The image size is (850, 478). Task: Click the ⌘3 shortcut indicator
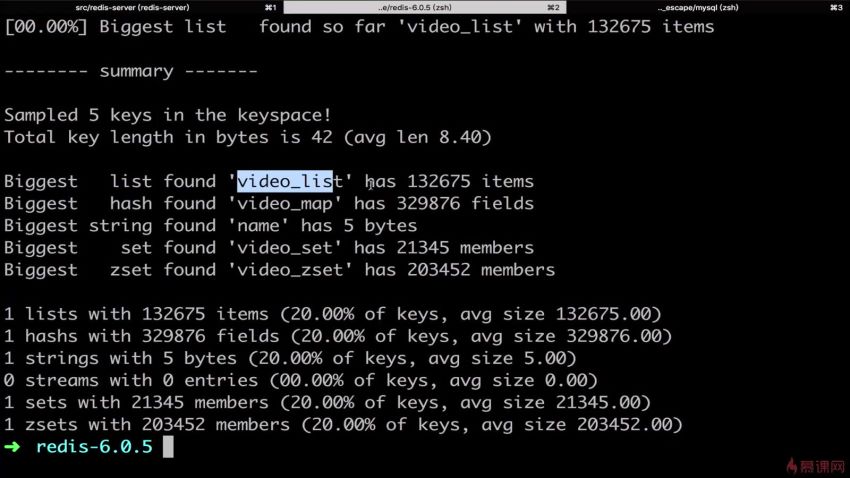(x=836, y=7)
